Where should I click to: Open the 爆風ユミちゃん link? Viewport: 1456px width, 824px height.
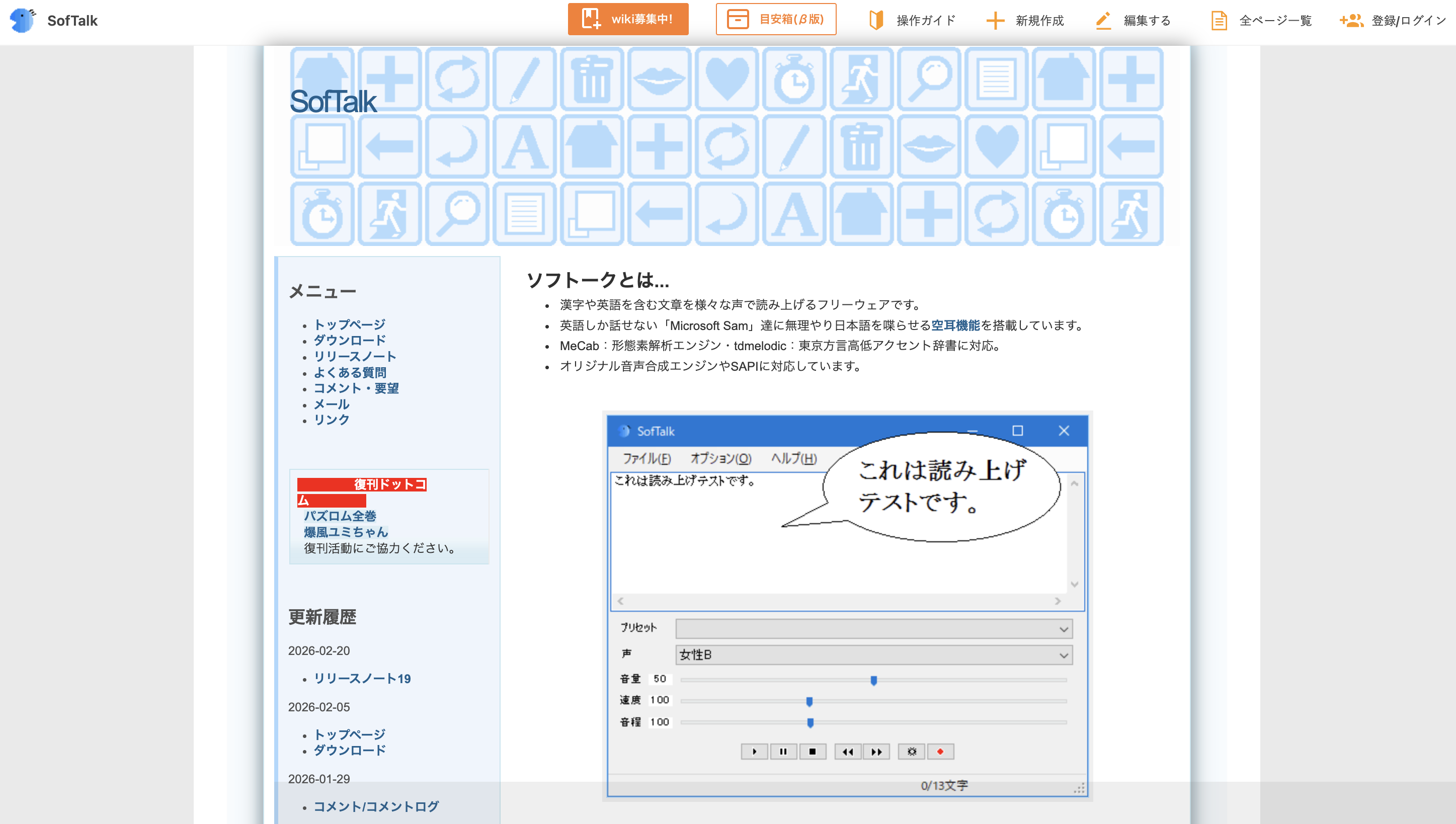click(346, 532)
